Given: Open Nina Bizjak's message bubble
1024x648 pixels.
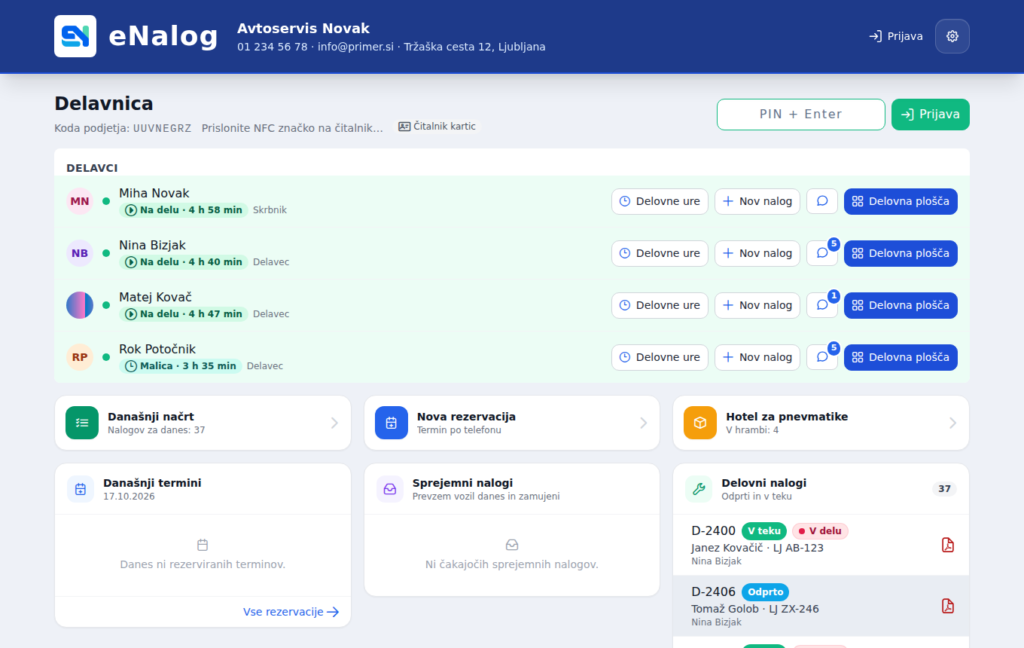Looking at the screenshot, I should [822, 253].
